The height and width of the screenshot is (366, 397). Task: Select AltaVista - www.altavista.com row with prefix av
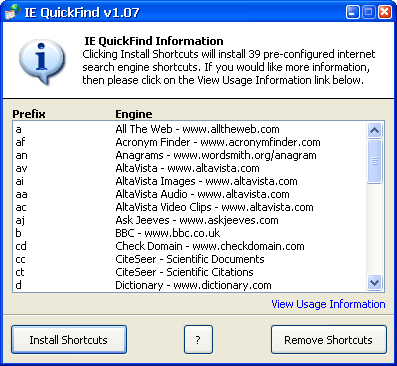189,168
